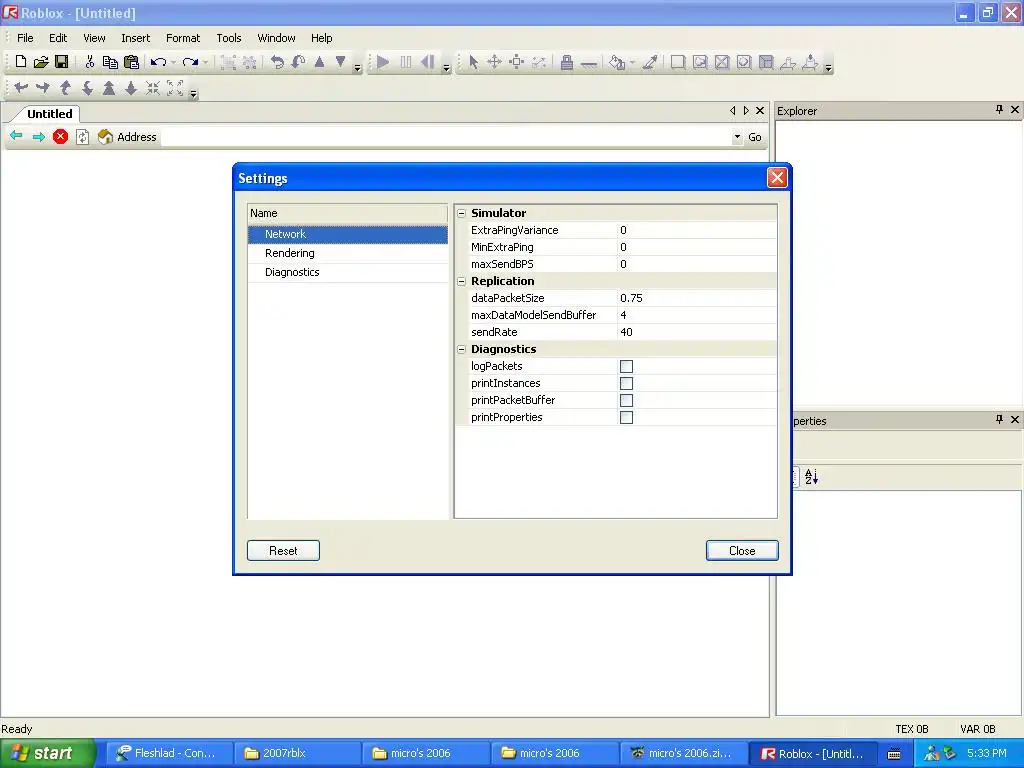Click the sendRate value 40
1024x768 pixels.
tap(697, 332)
